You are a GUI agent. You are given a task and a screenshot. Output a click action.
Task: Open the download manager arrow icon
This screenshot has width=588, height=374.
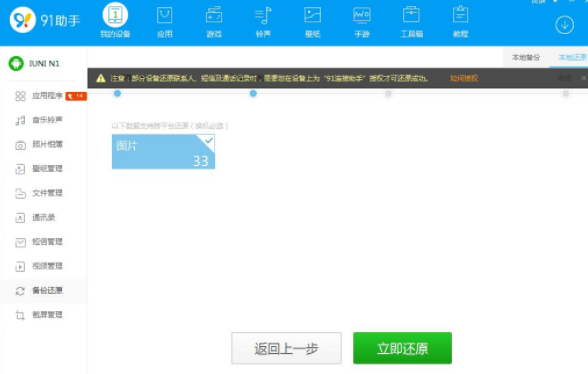[564, 25]
